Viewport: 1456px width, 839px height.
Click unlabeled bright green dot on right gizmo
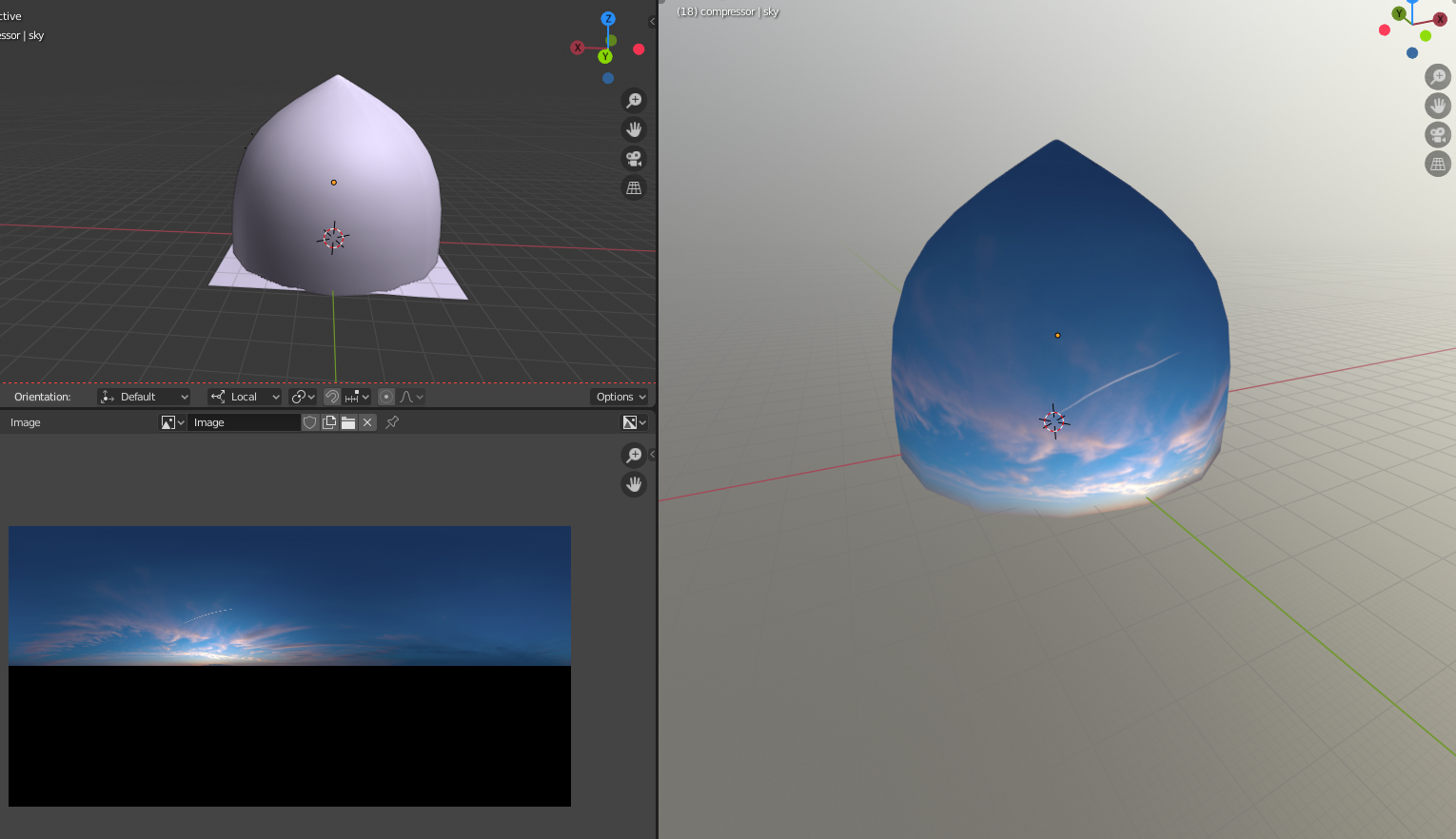tap(1426, 36)
